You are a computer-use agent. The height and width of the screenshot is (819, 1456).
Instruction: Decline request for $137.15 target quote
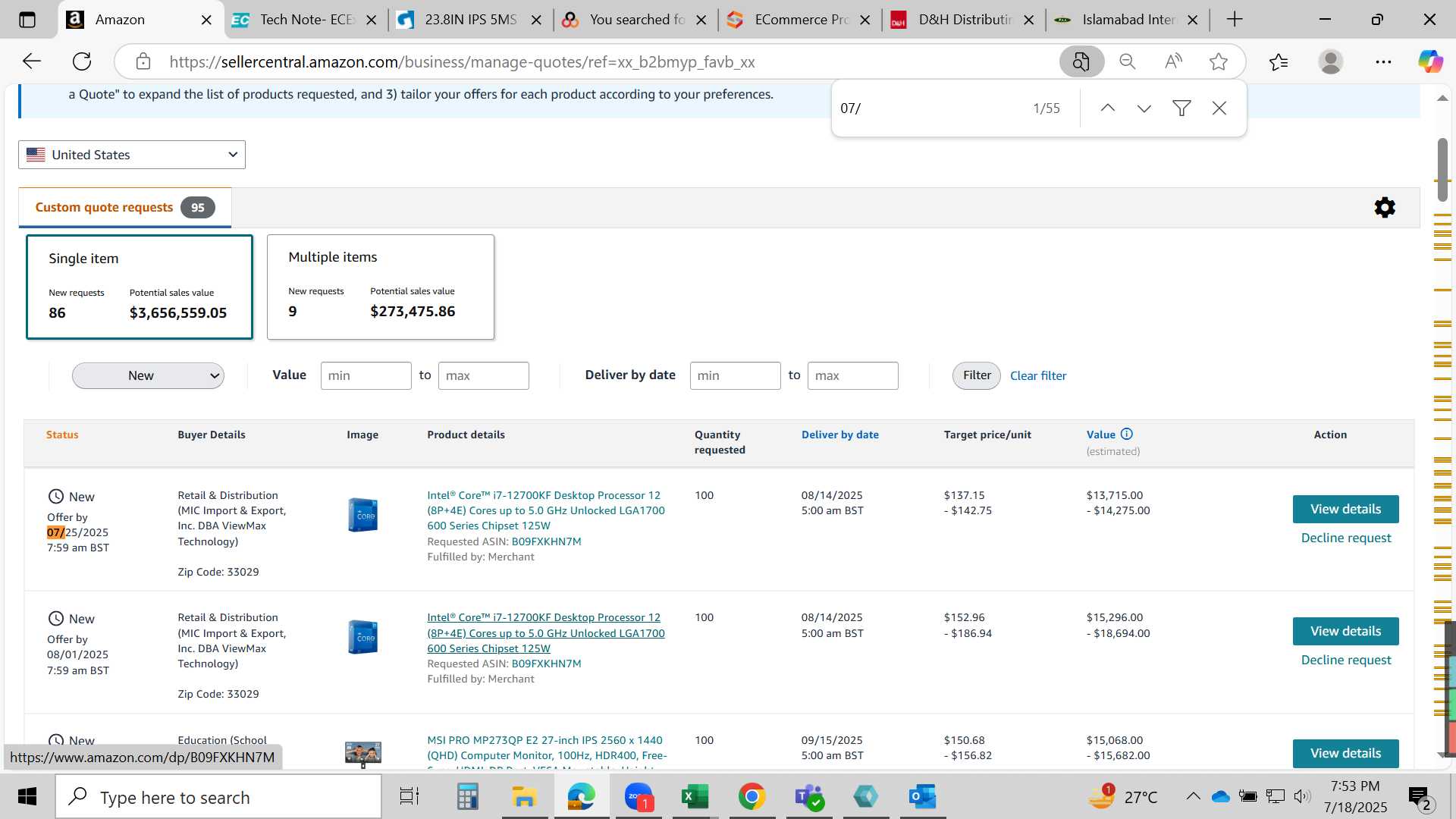tap(1346, 538)
